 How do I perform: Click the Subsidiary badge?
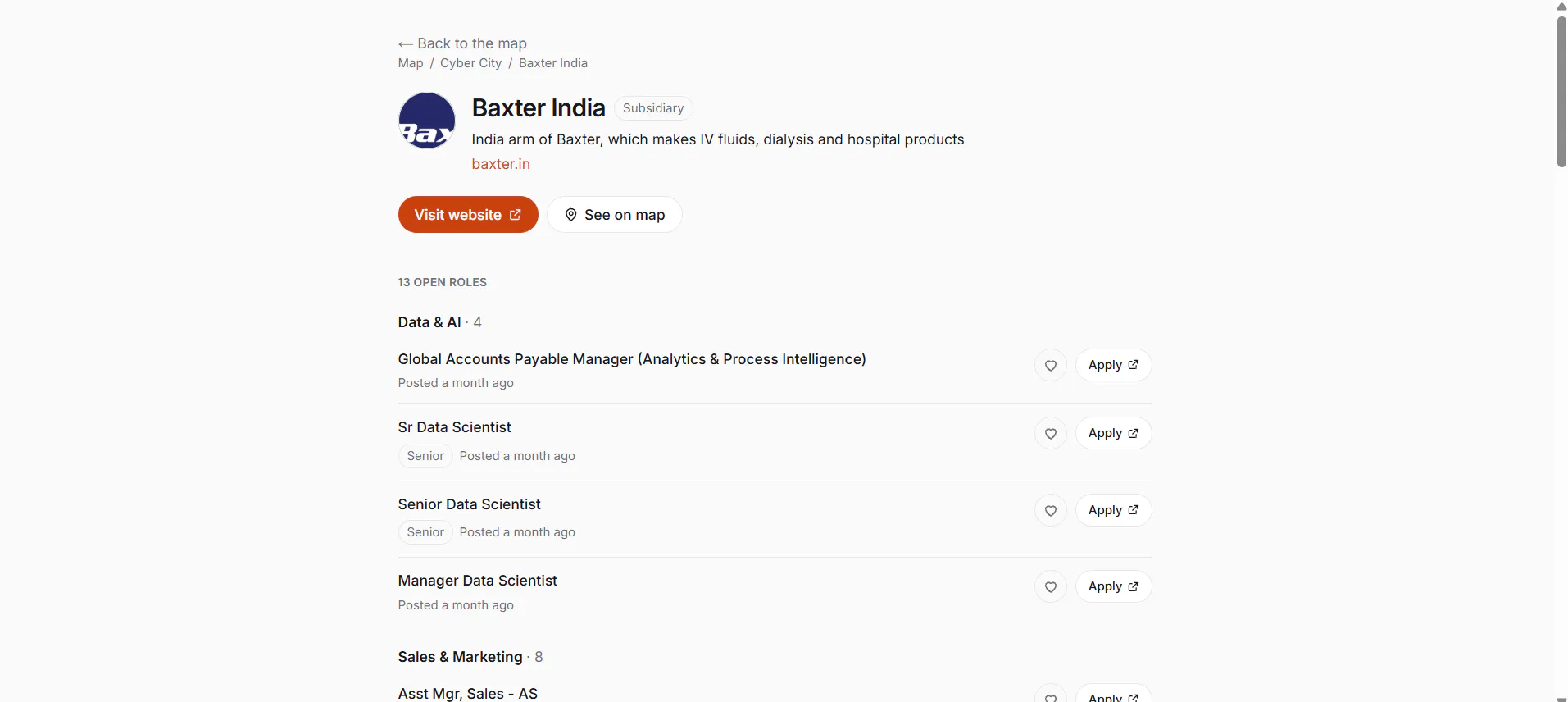click(x=653, y=108)
